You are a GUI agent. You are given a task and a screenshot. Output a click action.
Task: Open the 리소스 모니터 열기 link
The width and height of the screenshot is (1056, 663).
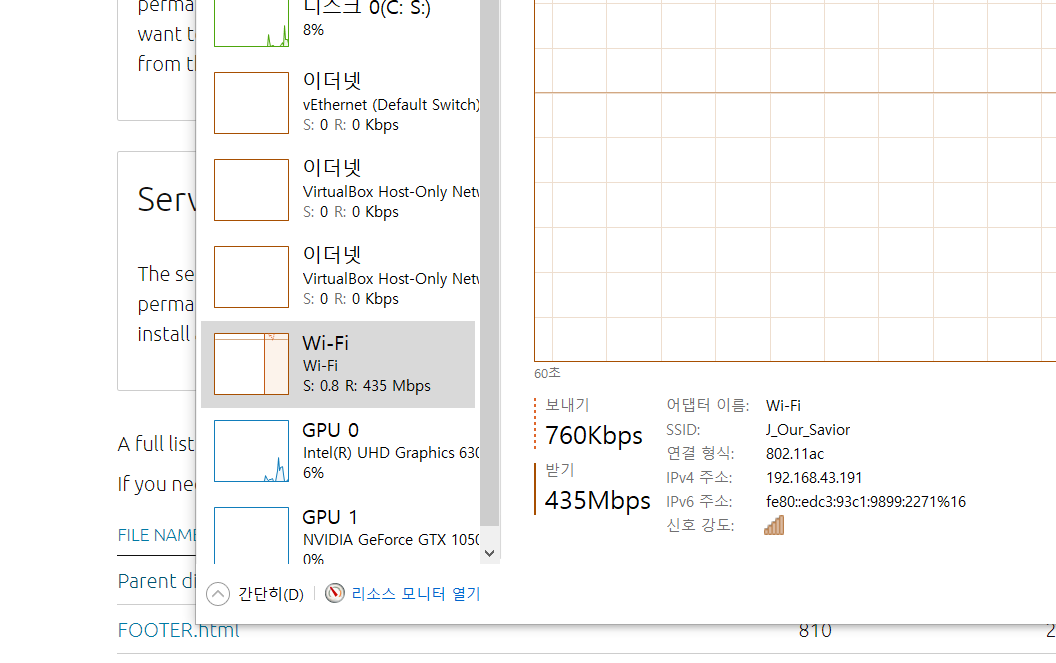416,594
